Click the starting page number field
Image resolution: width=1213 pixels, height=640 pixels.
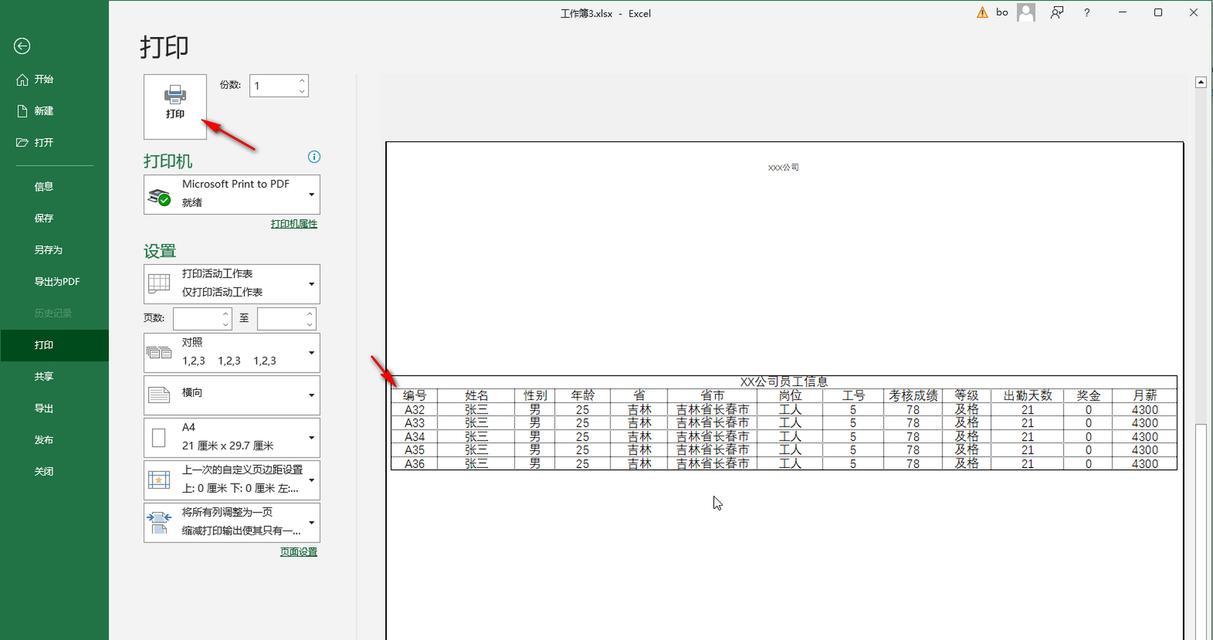click(x=196, y=318)
